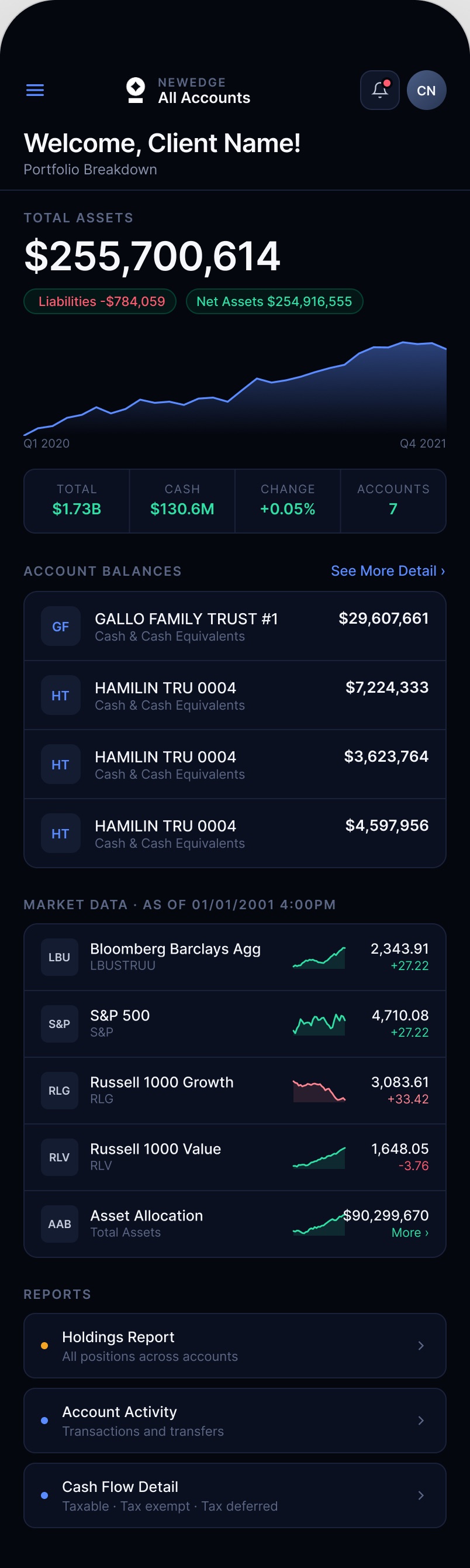The height and width of the screenshot is (1568, 470).
Task: Click the $7,224,333 balance
Action: 388,687
